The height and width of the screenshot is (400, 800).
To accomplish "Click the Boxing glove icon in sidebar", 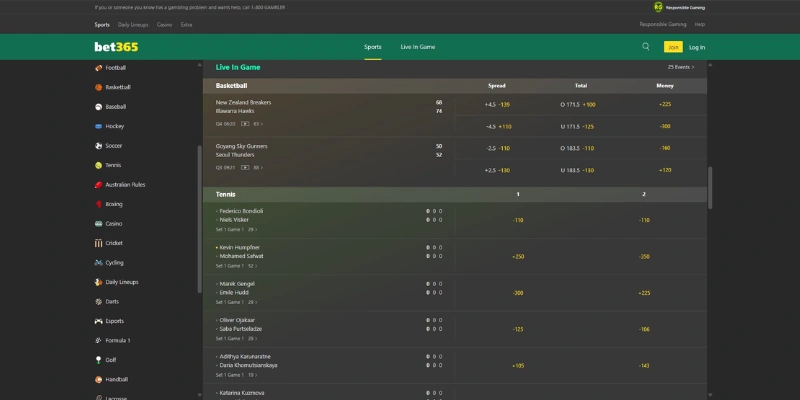I will click(98, 204).
